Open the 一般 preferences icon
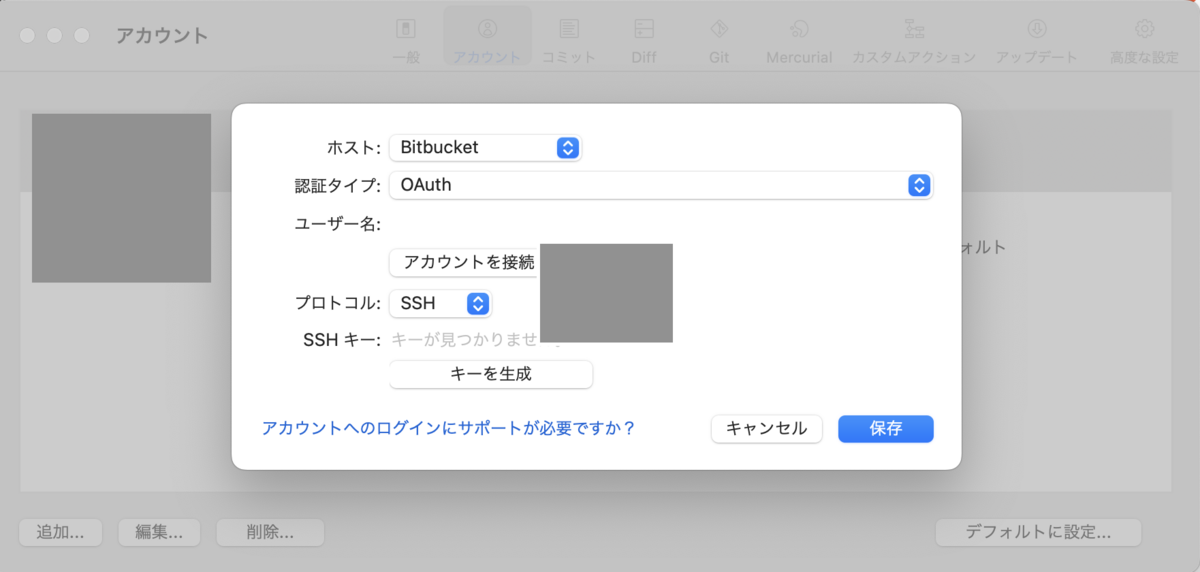1200x572 pixels. point(405,28)
